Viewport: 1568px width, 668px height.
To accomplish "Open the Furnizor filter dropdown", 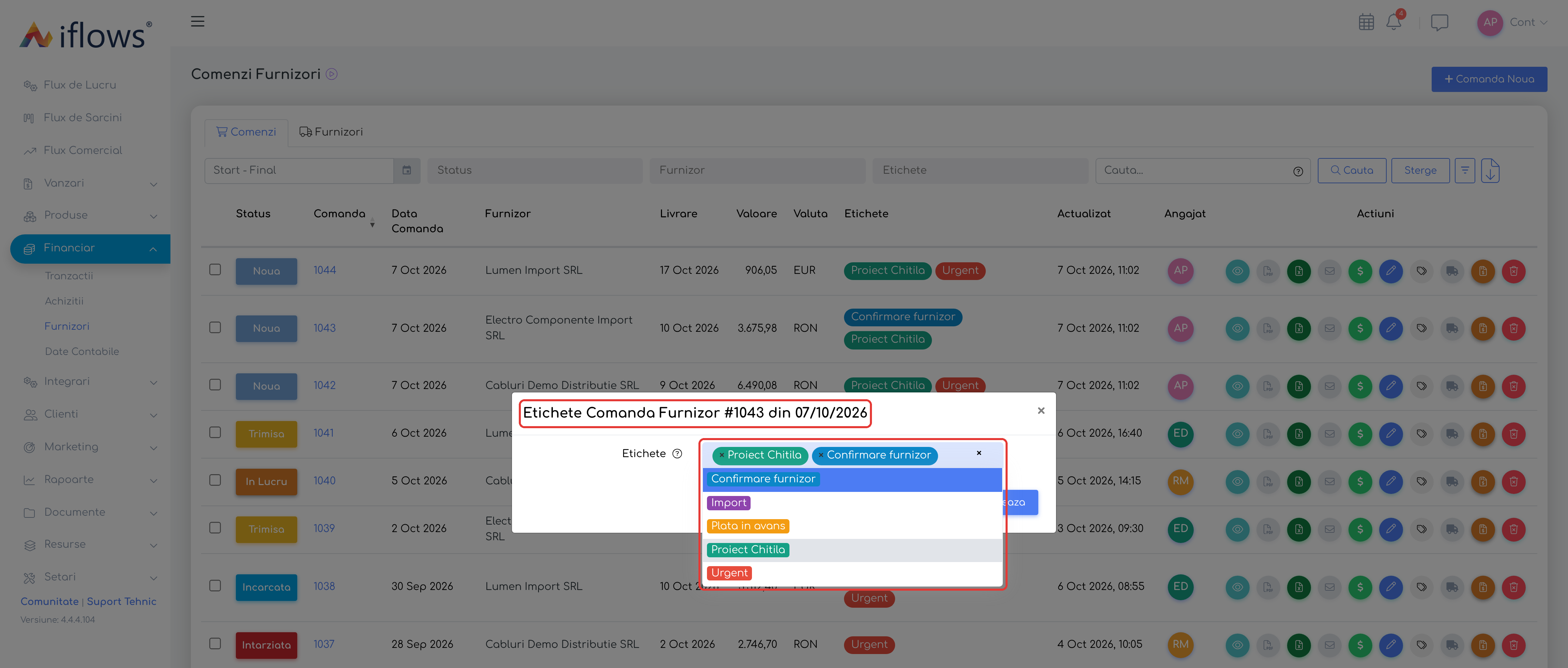I will pos(757,170).
